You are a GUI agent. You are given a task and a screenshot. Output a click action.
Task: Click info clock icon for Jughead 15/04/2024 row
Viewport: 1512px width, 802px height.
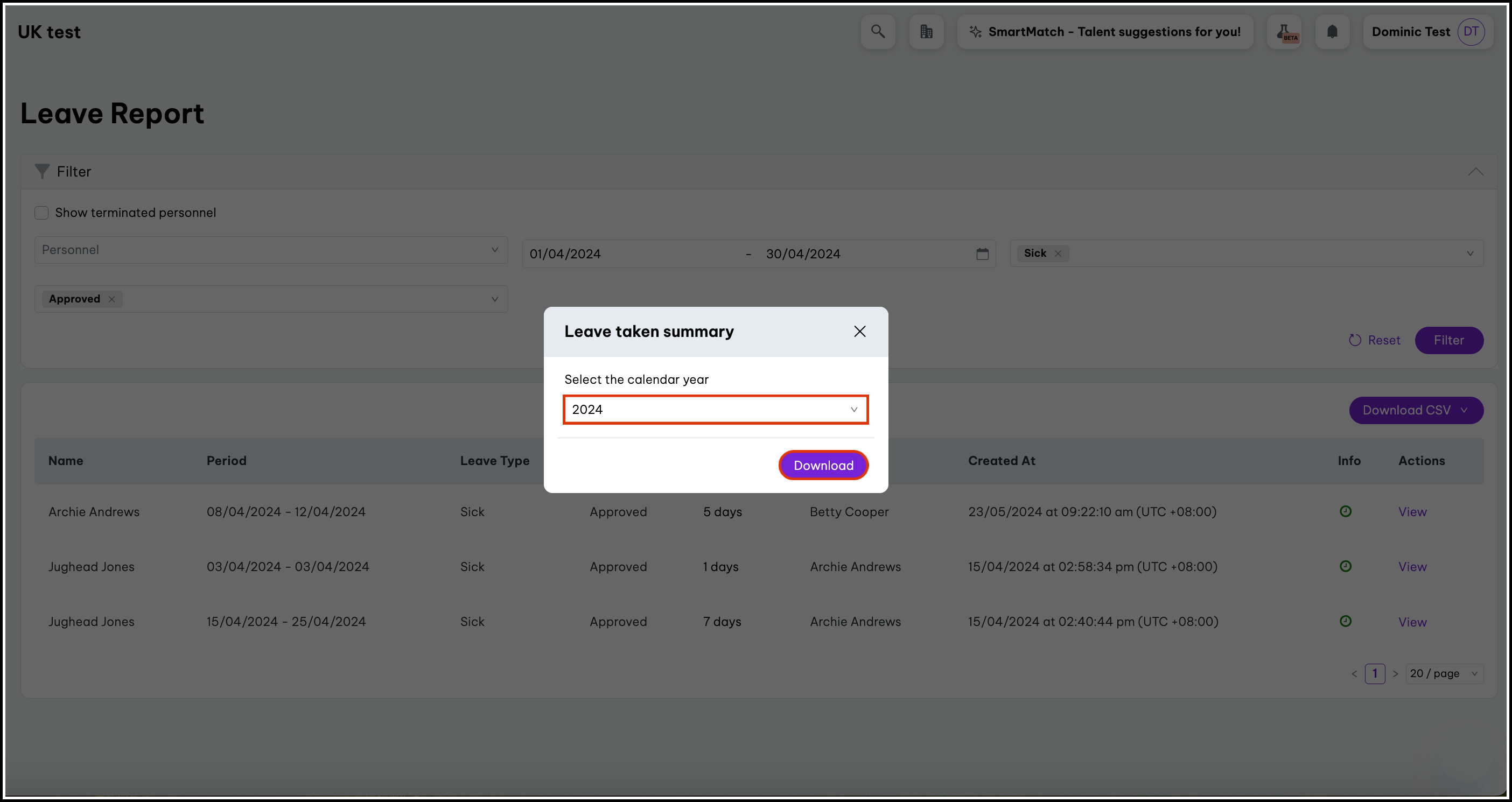point(1345,621)
